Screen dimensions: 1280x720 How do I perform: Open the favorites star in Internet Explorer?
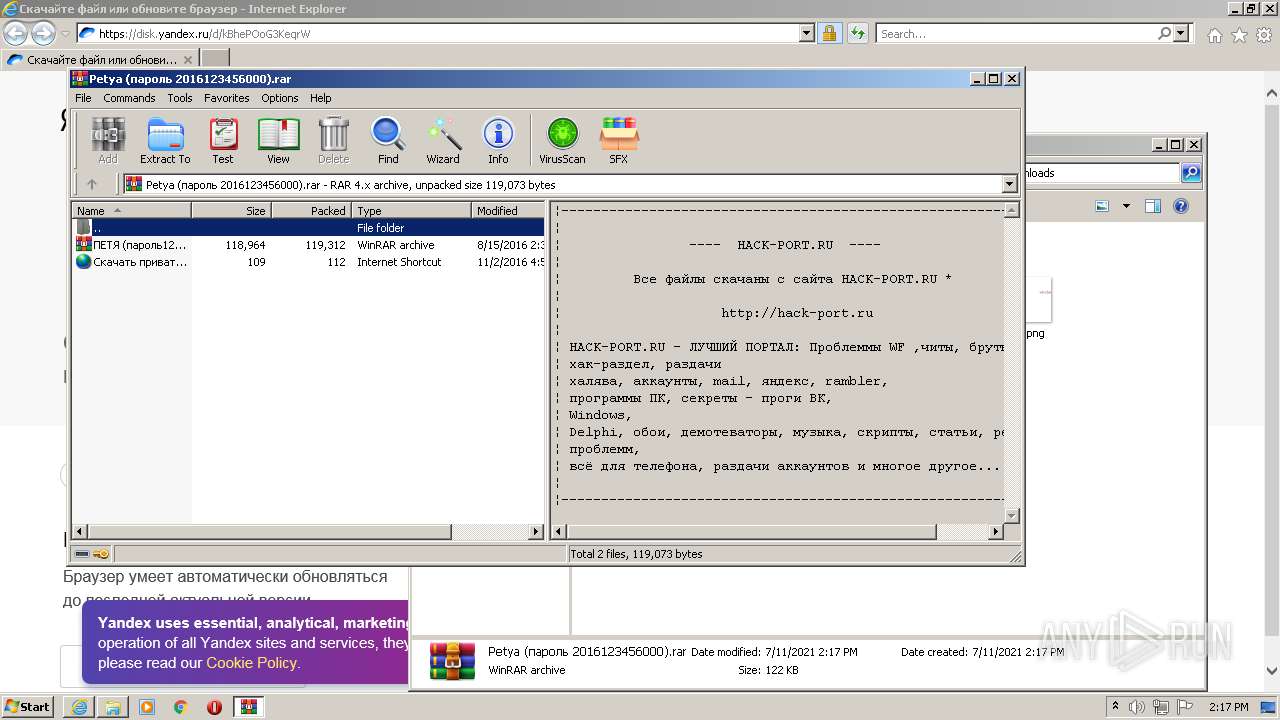pos(1239,35)
